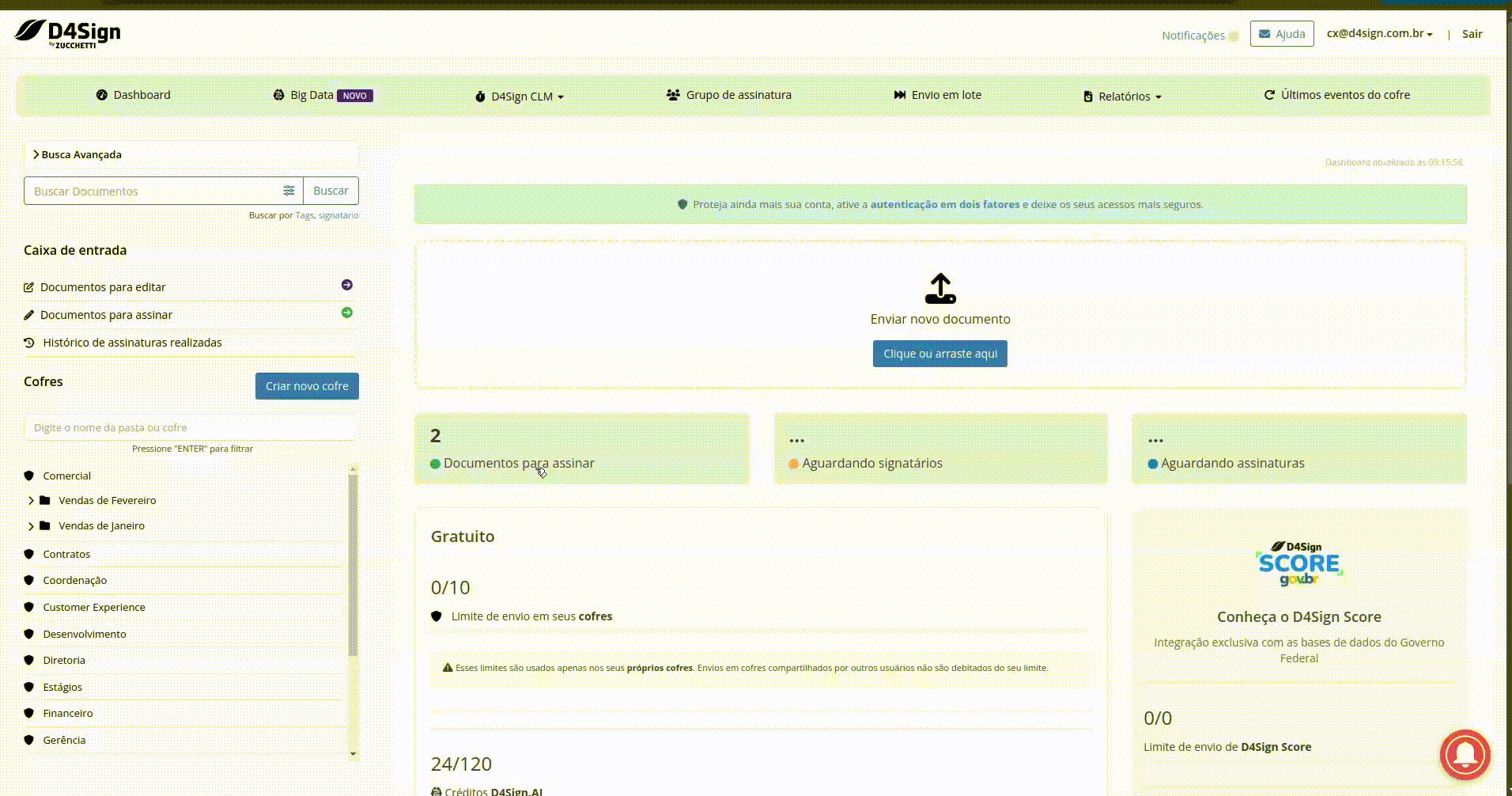
Task: Click the red notification bell bubble
Action: (x=1465, y=755)
